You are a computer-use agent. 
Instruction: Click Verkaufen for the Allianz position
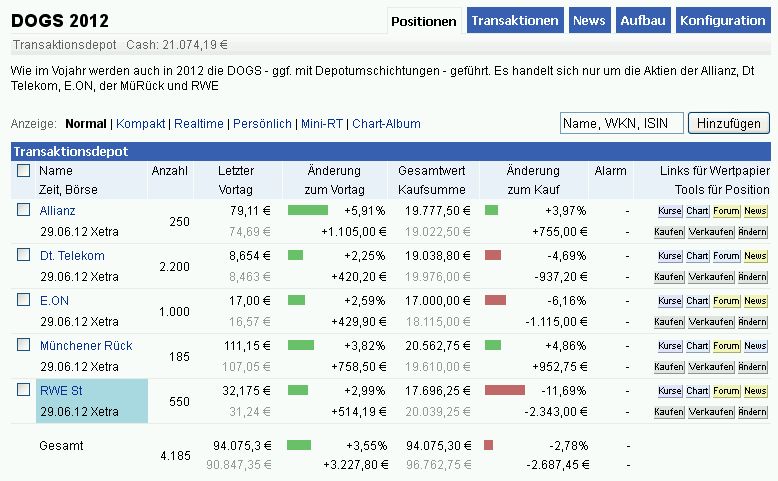[710, 231]
